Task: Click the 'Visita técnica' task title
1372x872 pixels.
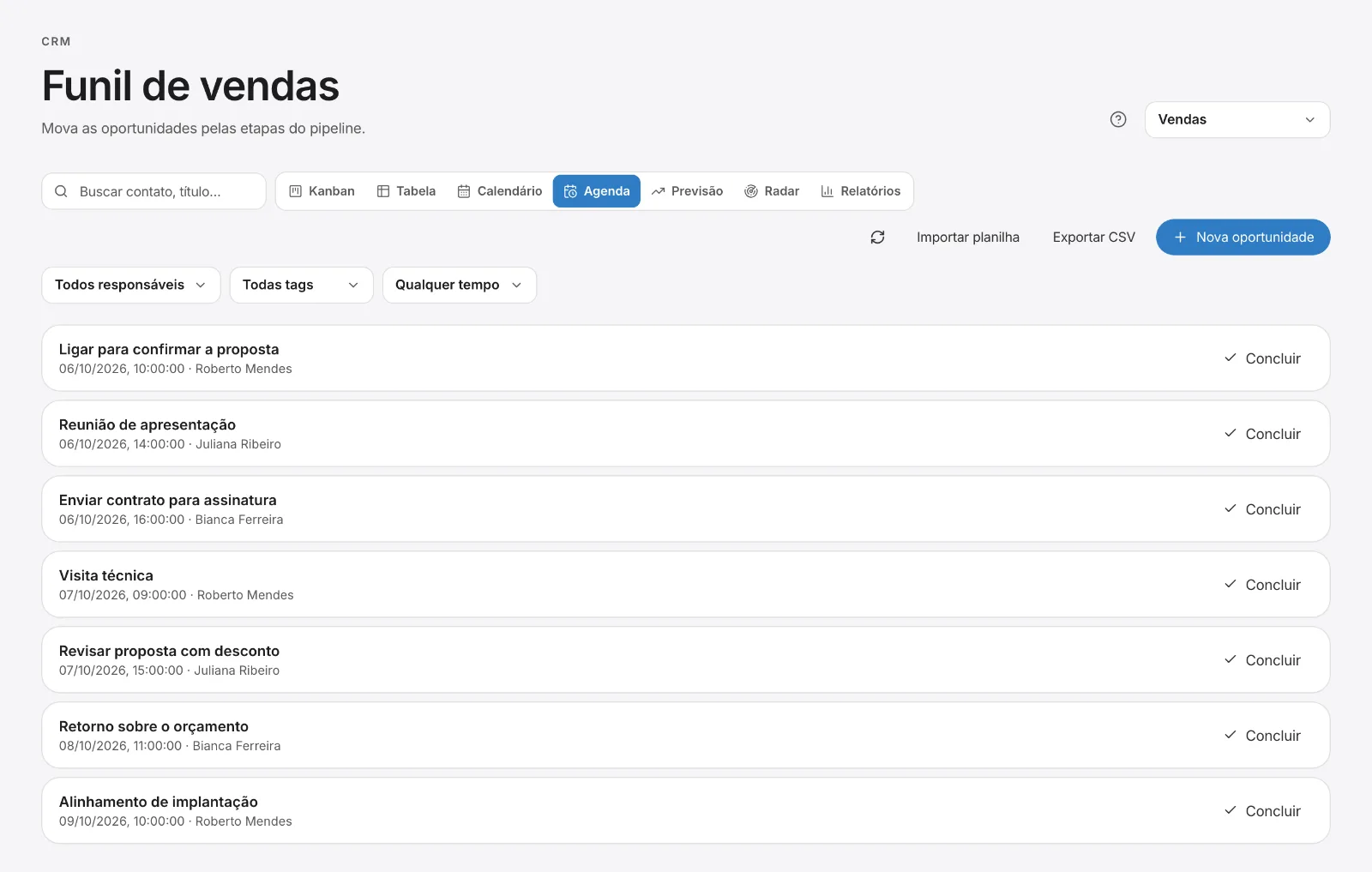Action: pos(106,575)
